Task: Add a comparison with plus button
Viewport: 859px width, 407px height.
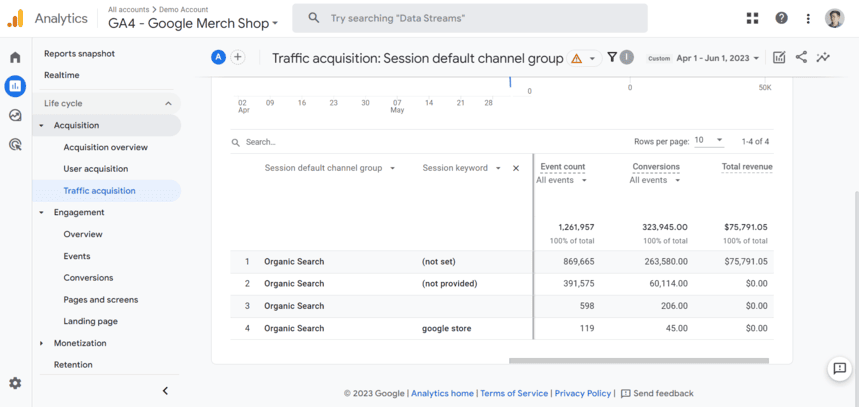Action: click(238, 57)
